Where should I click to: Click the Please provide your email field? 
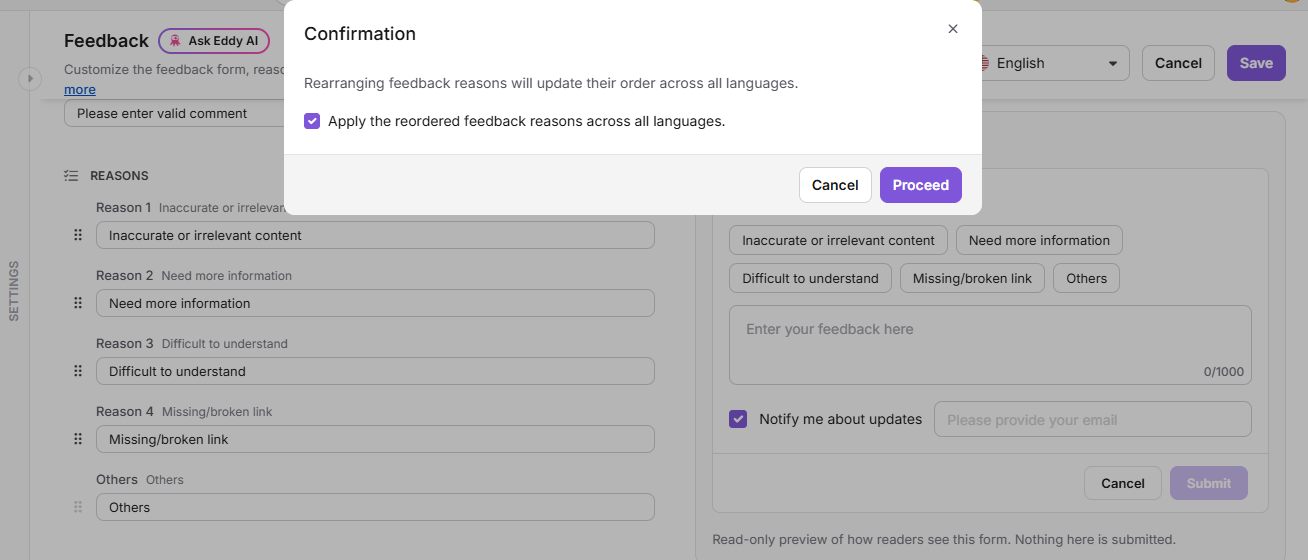tap(1092, 419)
